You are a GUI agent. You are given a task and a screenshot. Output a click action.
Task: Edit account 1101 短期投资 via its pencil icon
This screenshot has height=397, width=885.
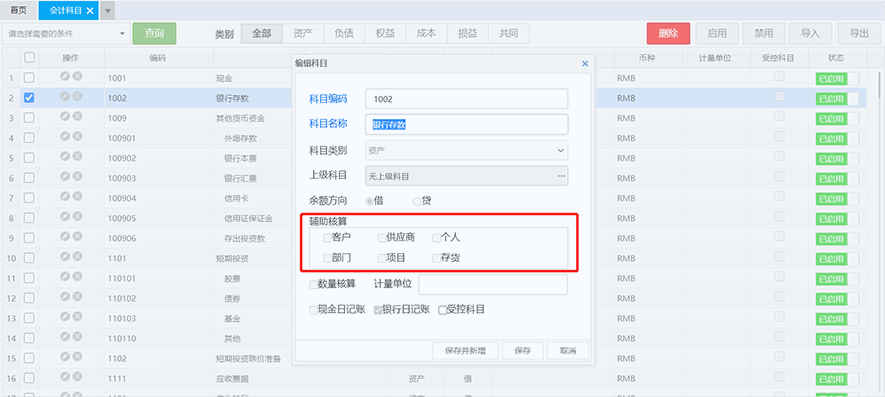pos(65,257)
